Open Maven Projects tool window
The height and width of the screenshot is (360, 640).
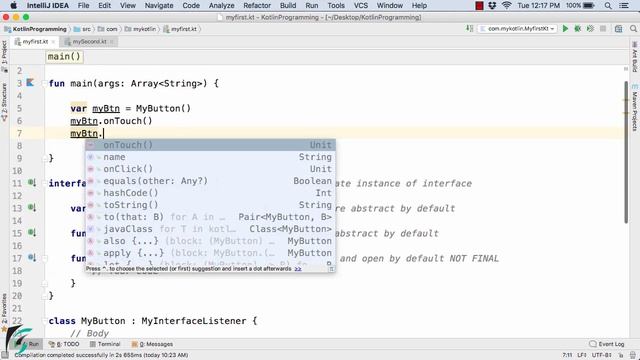tap(635, 108)
